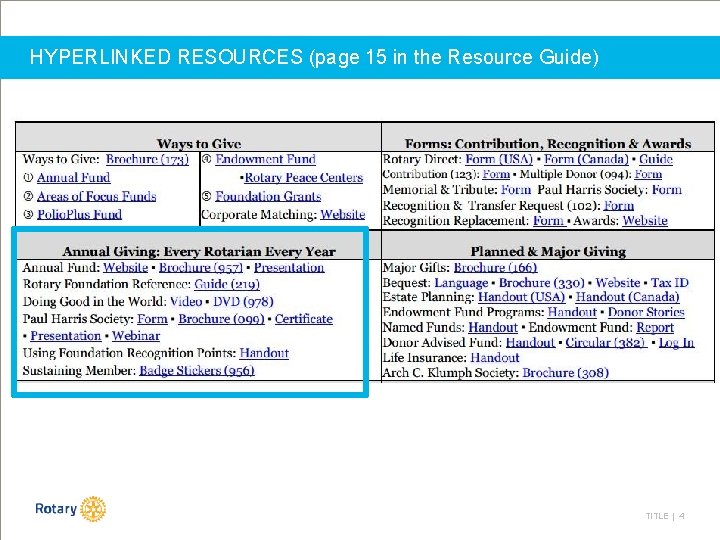Open the Endowment Fund link
720x540 pixels.
click(265, 159)
